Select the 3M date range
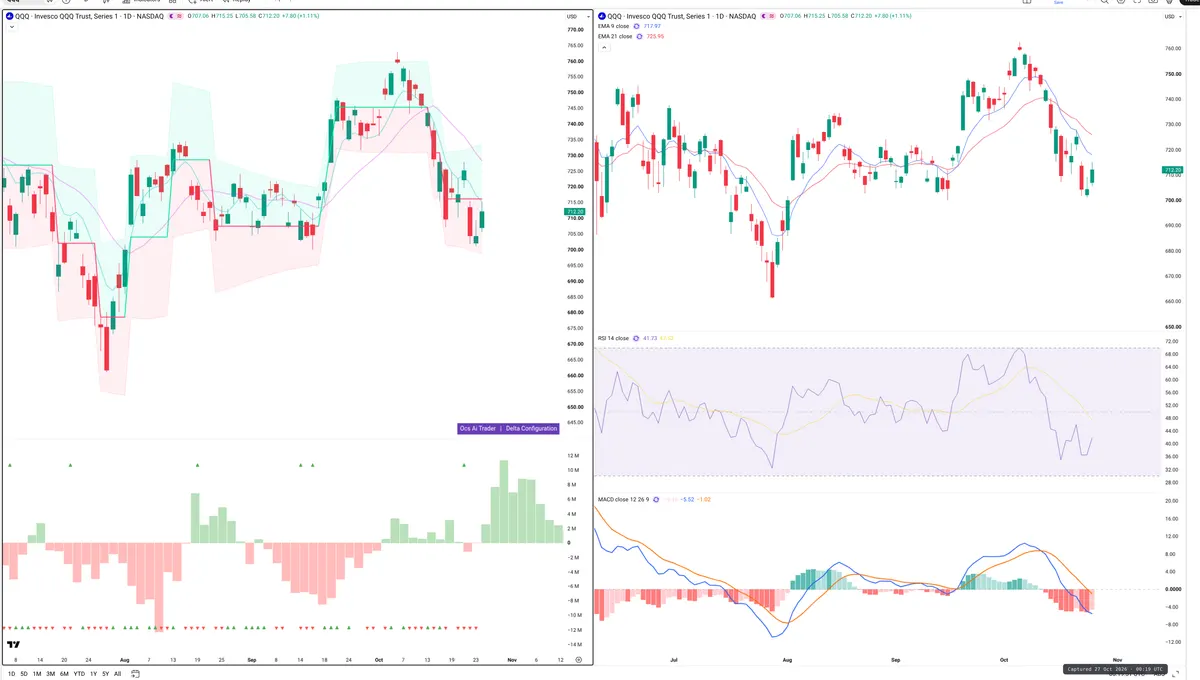 [50, 674]
